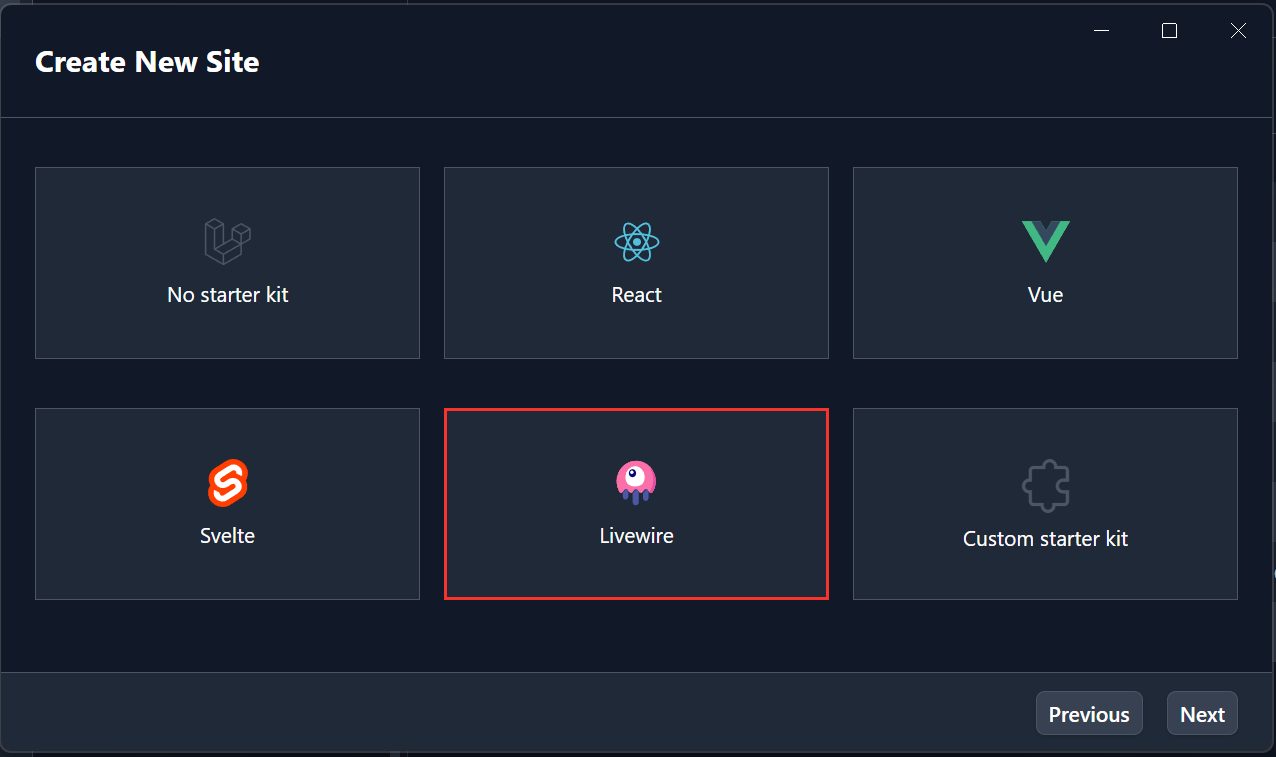Viewport: 1276px width, 757px height.
Task: Minimize the Create New Site window
Action: pos(1102,31)
